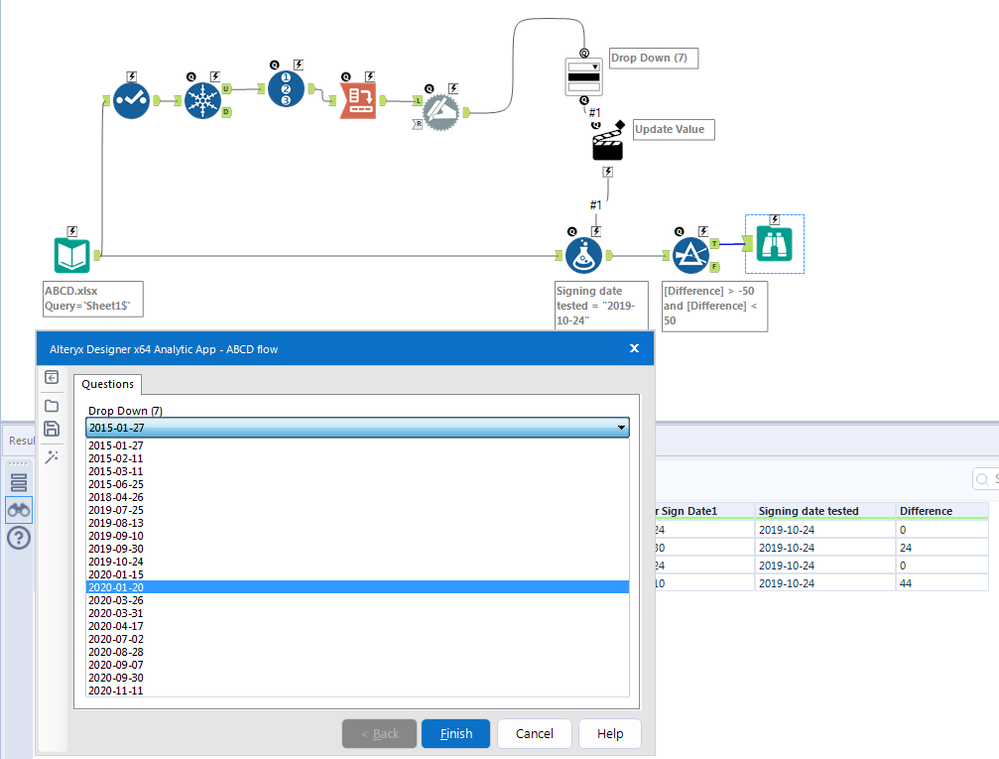Choose 2020-11-11 from the dropdown list
Image resolution: width=999 pixels, height=759 pixels.
point(357,690)
